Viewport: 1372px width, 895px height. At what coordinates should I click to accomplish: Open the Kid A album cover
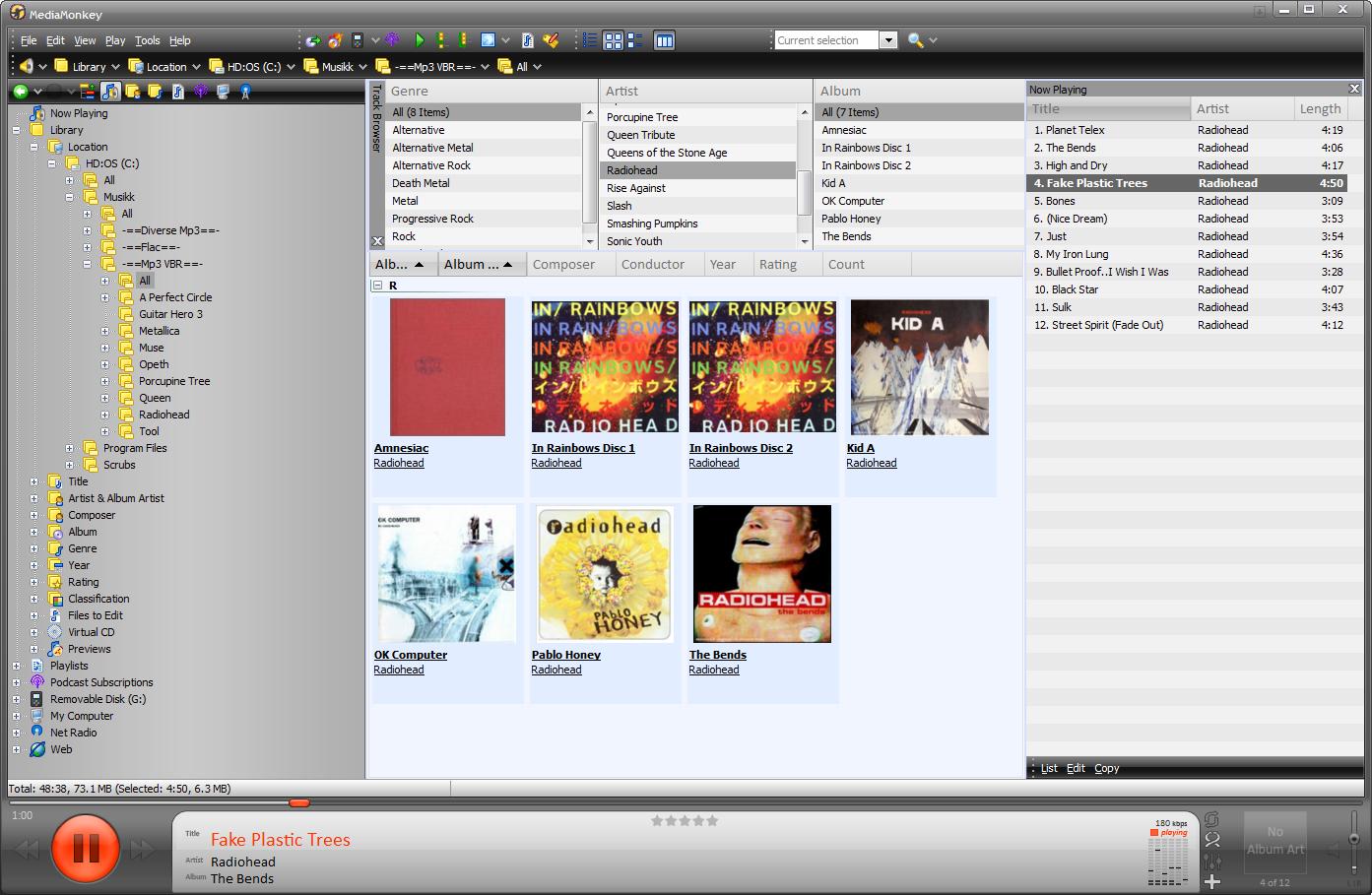pos(919,367)
